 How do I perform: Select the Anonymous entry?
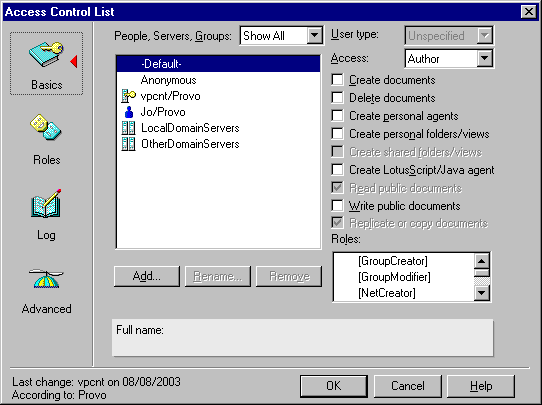(x=218, y=80)
